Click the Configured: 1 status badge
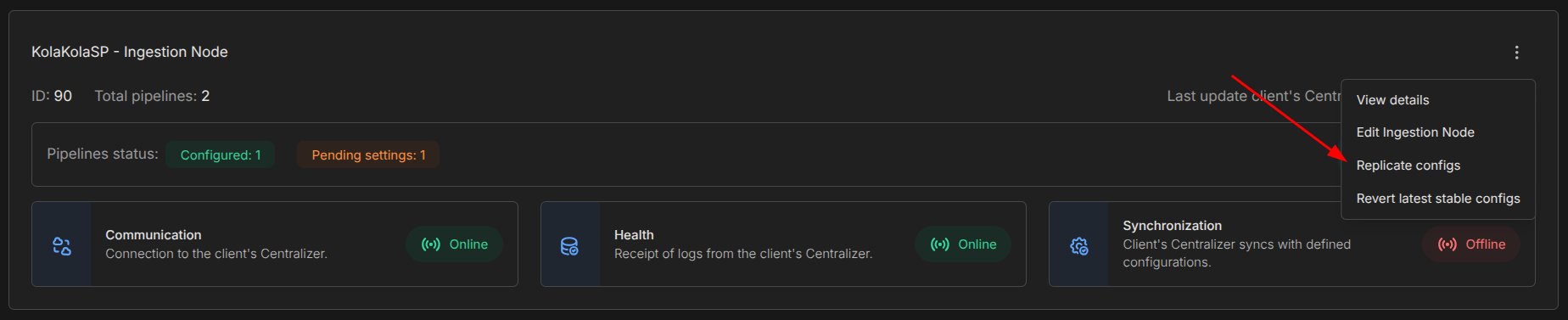 (221, 154)
